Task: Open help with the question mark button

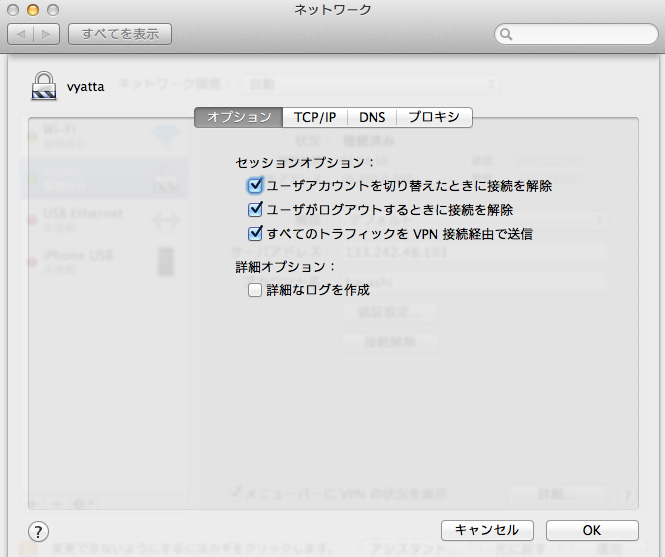Action: coord(39,531)
